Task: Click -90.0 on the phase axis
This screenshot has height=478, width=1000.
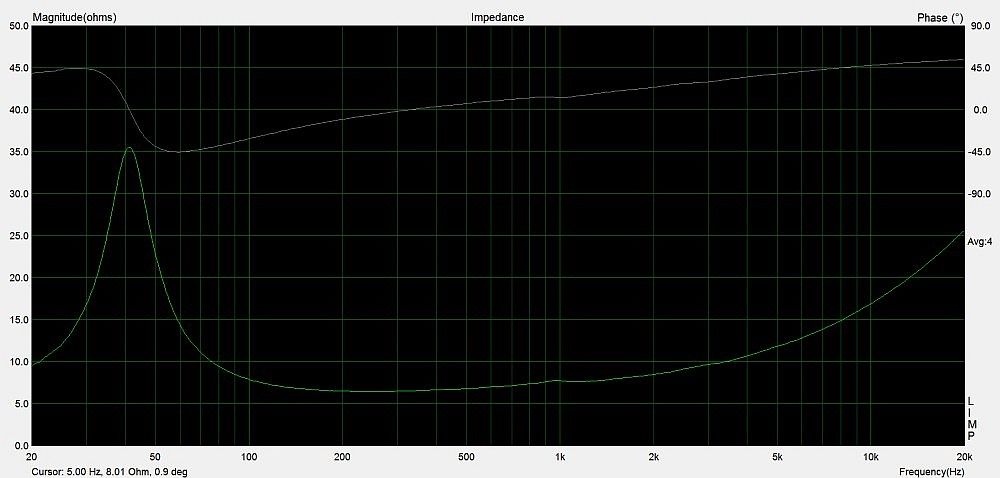Action: tap(980, 194)
